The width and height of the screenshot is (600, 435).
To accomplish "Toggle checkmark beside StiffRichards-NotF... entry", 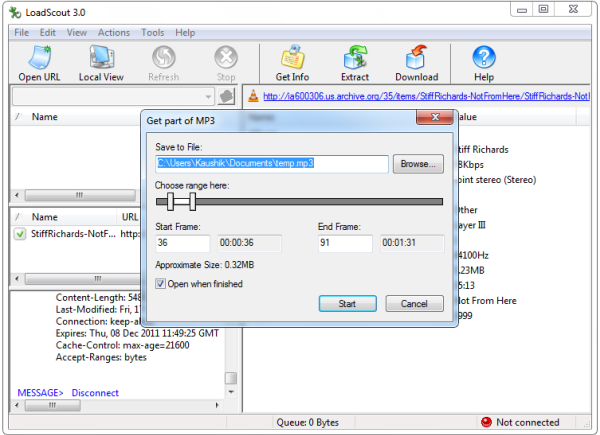I will click(x=20, y=233).
